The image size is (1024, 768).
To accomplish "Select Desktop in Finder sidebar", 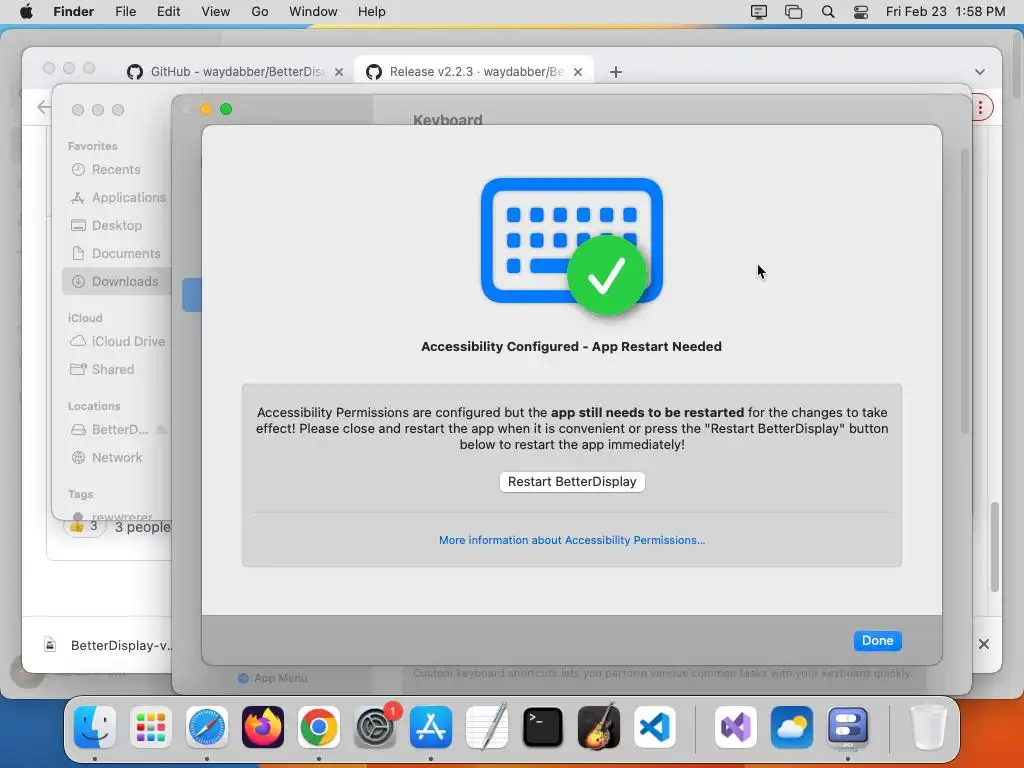I will click(x=116, y=225).
